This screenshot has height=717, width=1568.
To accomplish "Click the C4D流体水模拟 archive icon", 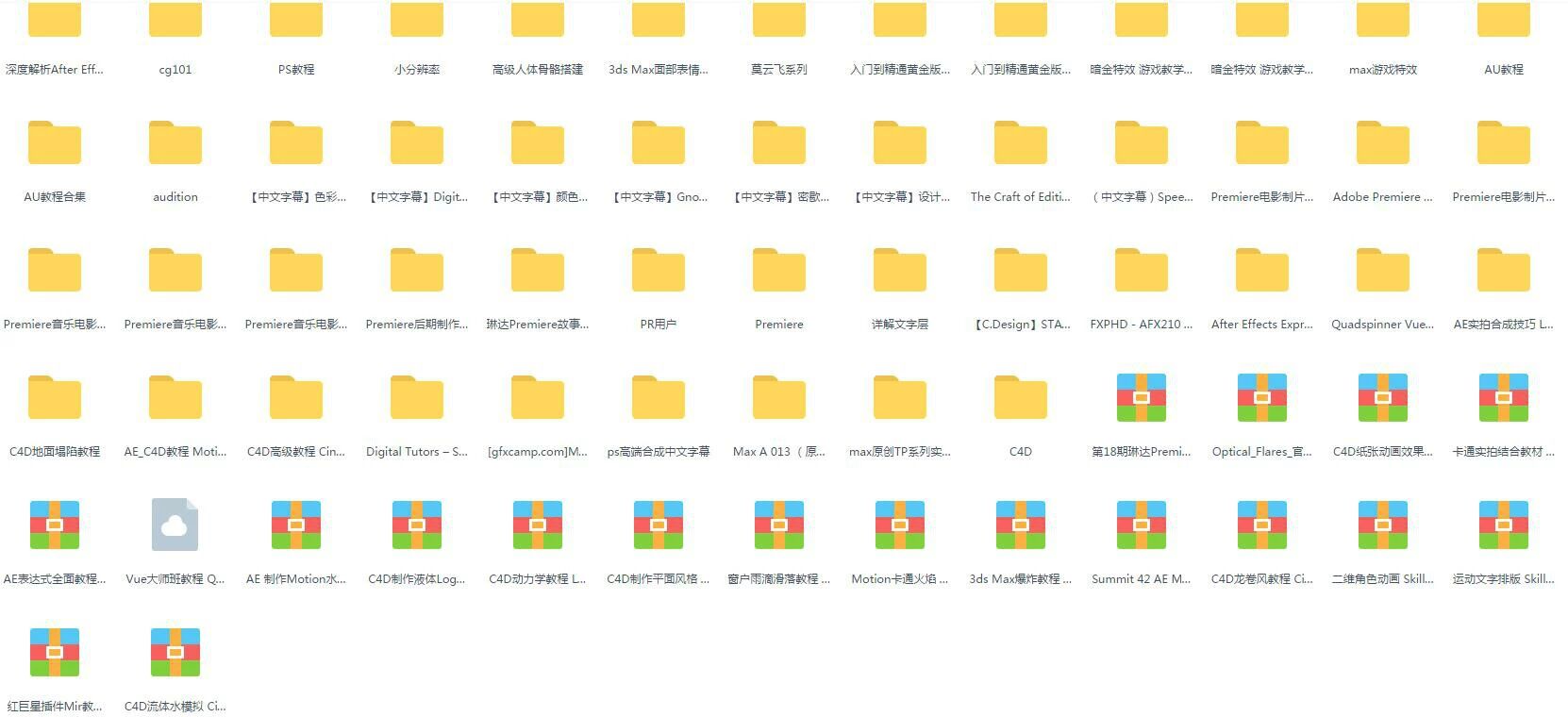I will 175,652.
